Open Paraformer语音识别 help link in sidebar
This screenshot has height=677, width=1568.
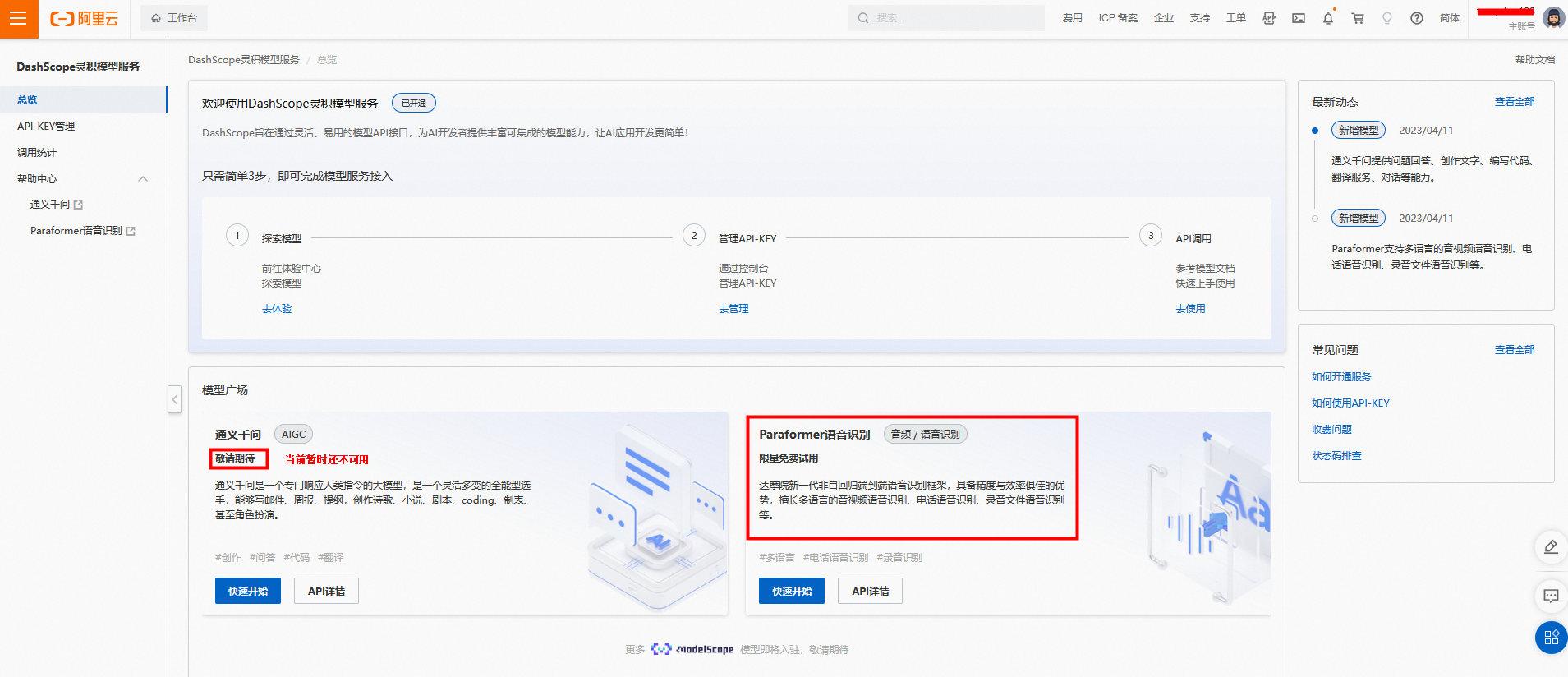[x=83, y=231]
